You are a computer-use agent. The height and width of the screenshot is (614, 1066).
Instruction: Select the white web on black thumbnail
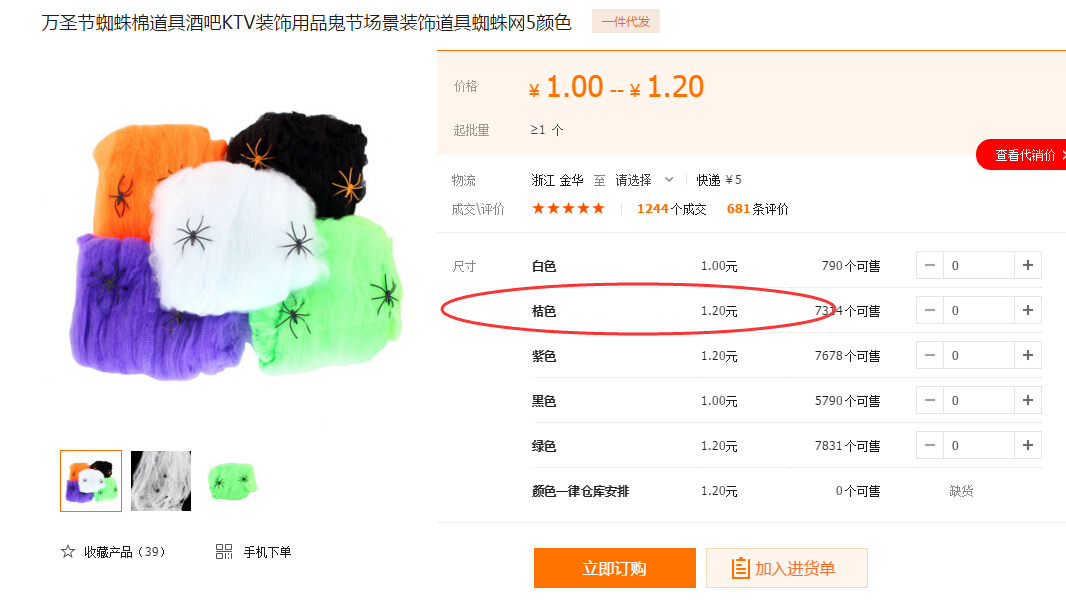pyautogui.click(x=161, y=481)
